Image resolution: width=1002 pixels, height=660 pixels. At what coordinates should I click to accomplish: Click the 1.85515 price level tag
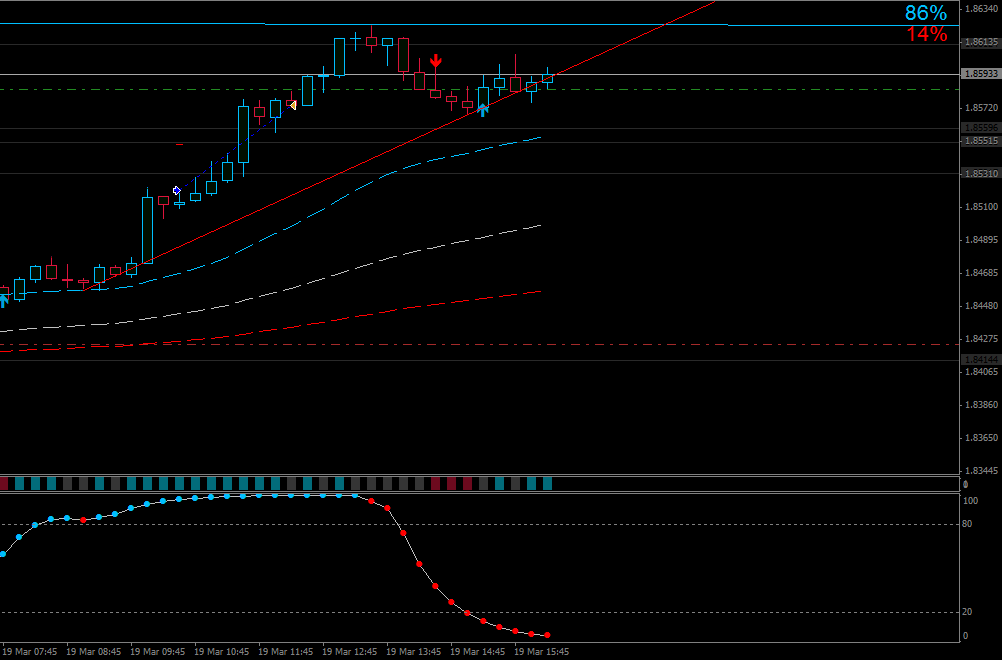tap(981, 141)
